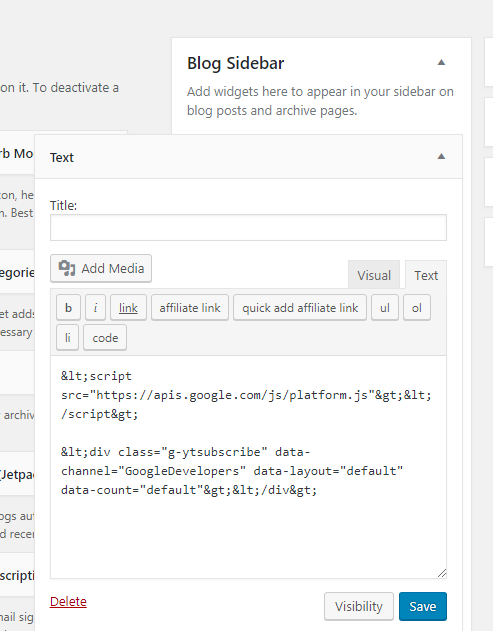Screen dimensions: 493x631
Task: Click the Text widget header title
Action: 62,157
